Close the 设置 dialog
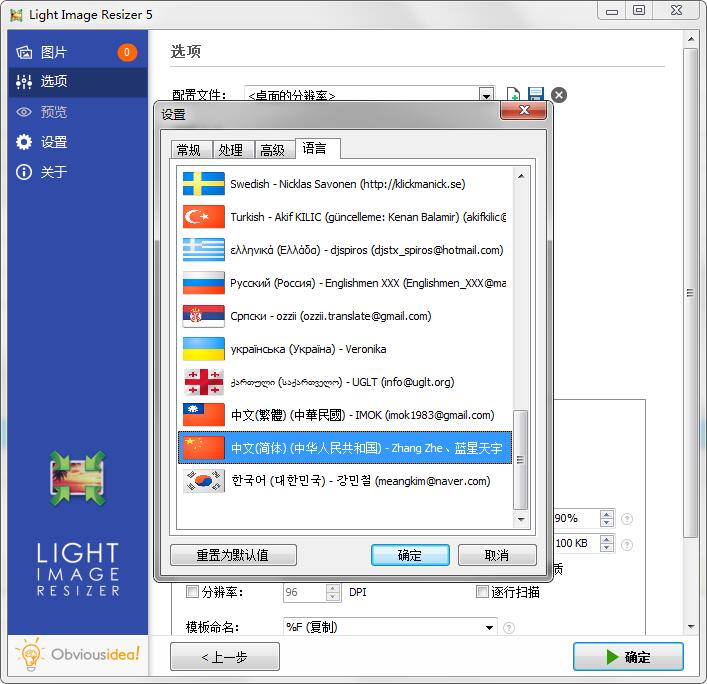The width and height of the screenshot is (707, 684). [x=523, y=110]
